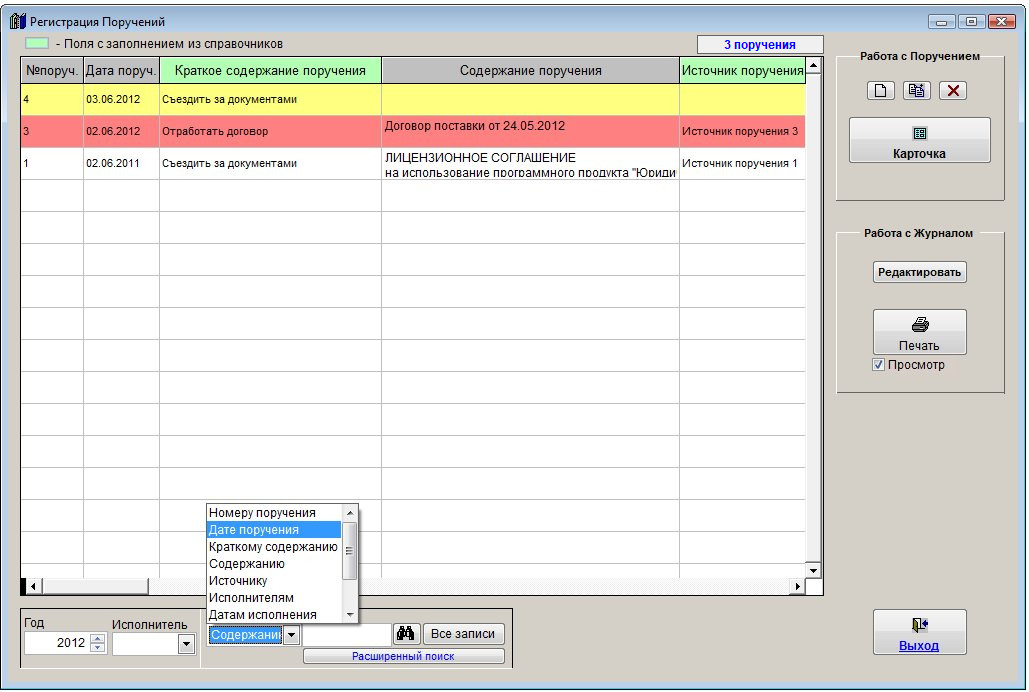Click the search text input field
Image resolution: width=1029 pixels, height=692 pixels.
[346, 634]
